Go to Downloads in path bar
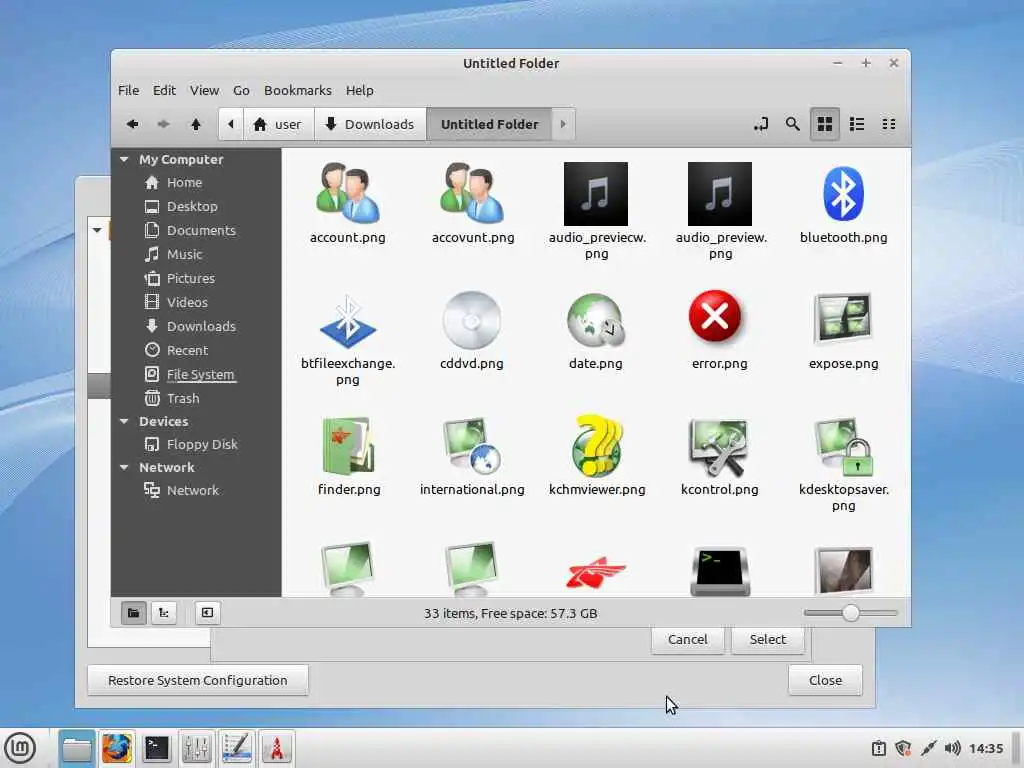This screenshot has height=768, width=1024. (370, 124)
